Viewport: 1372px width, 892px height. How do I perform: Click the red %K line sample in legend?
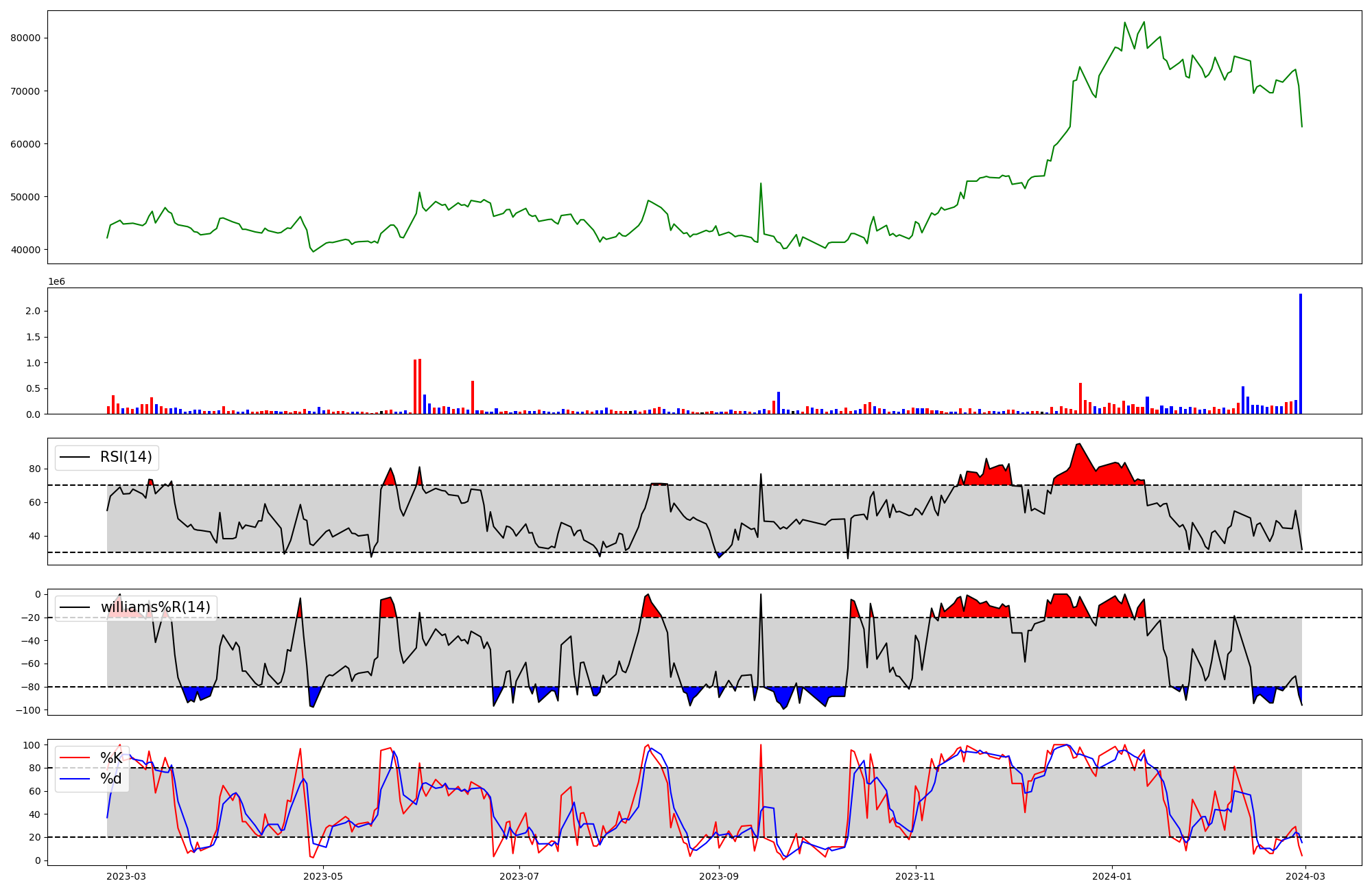pos(75,758)
